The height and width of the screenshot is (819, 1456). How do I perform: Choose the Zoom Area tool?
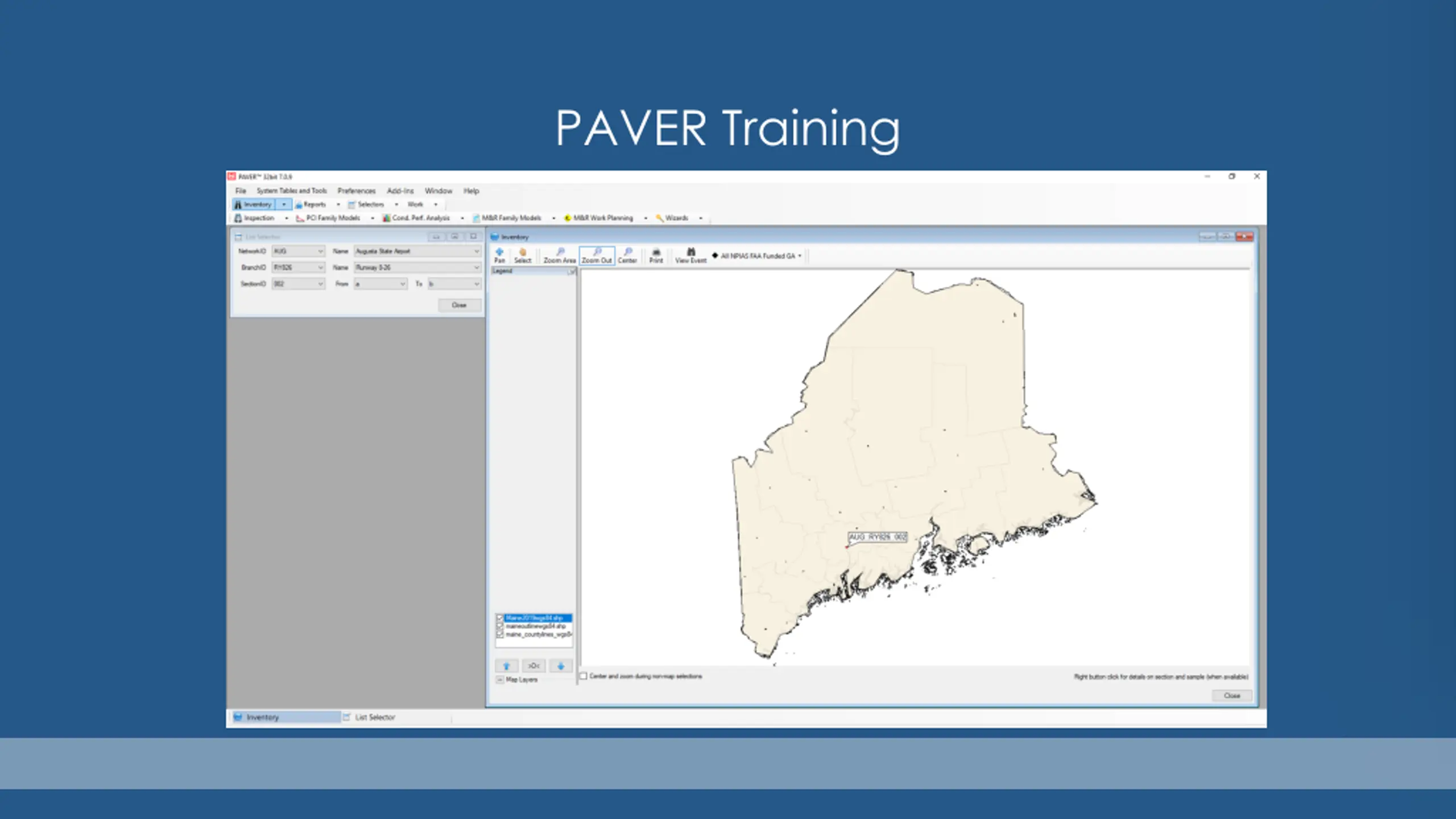pyautogui.click(x=560, y=255)
